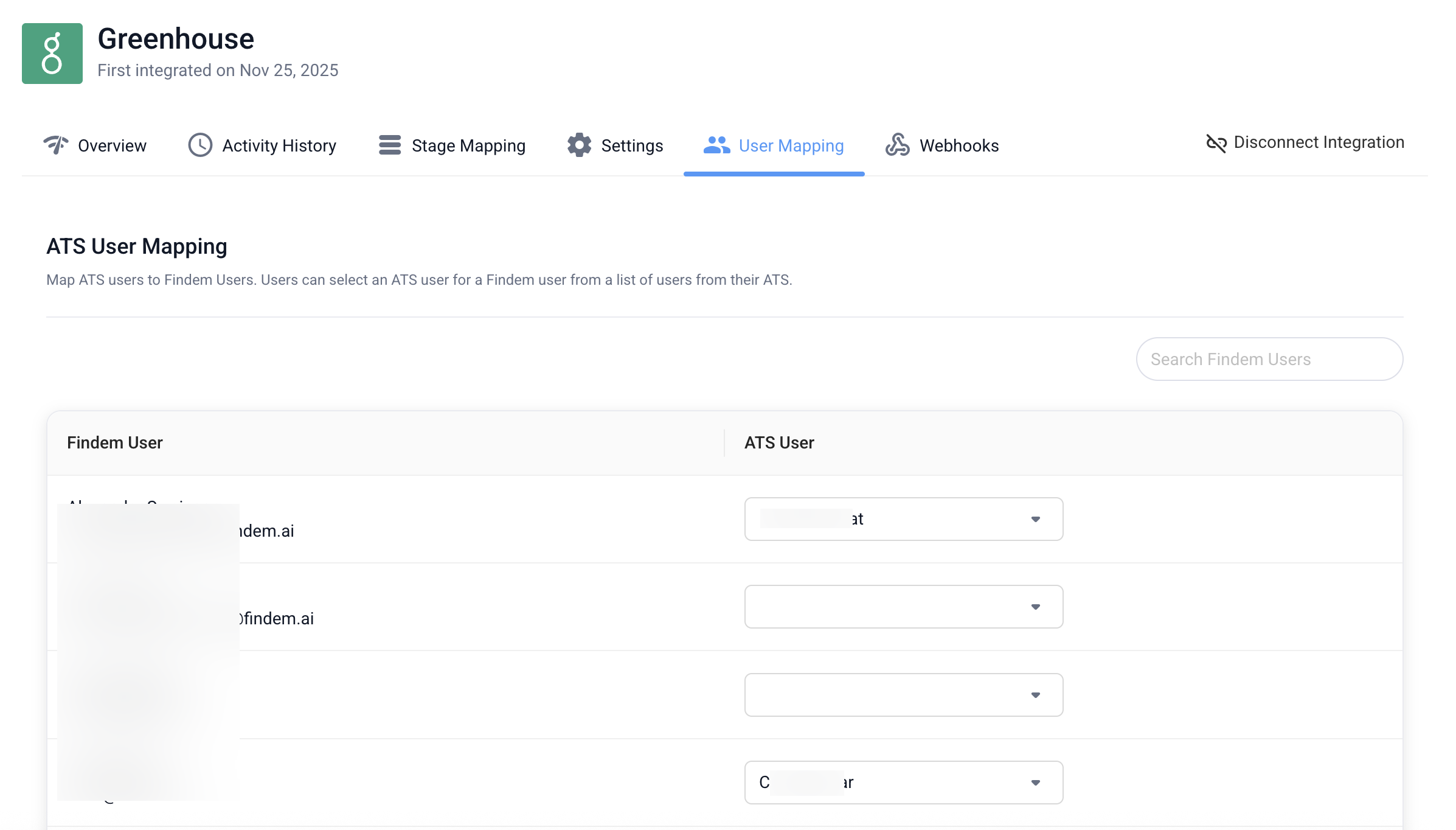The image size is (1456, 830).
Task: Open the third row ATS user dropdown
Action: (x=904, y=695)
